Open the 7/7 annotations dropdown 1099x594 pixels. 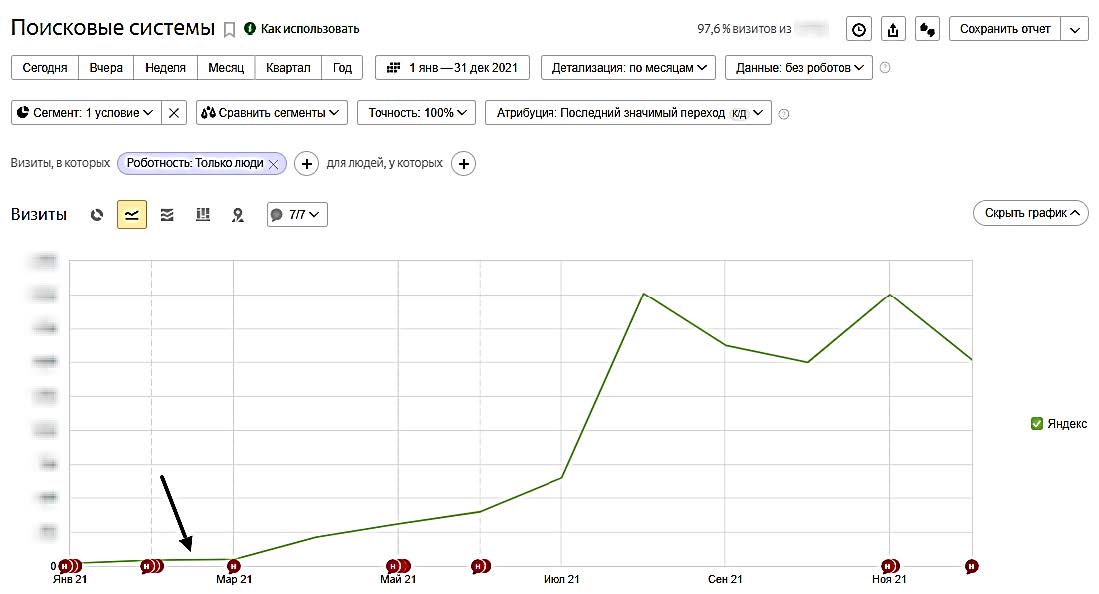(297, 215)
